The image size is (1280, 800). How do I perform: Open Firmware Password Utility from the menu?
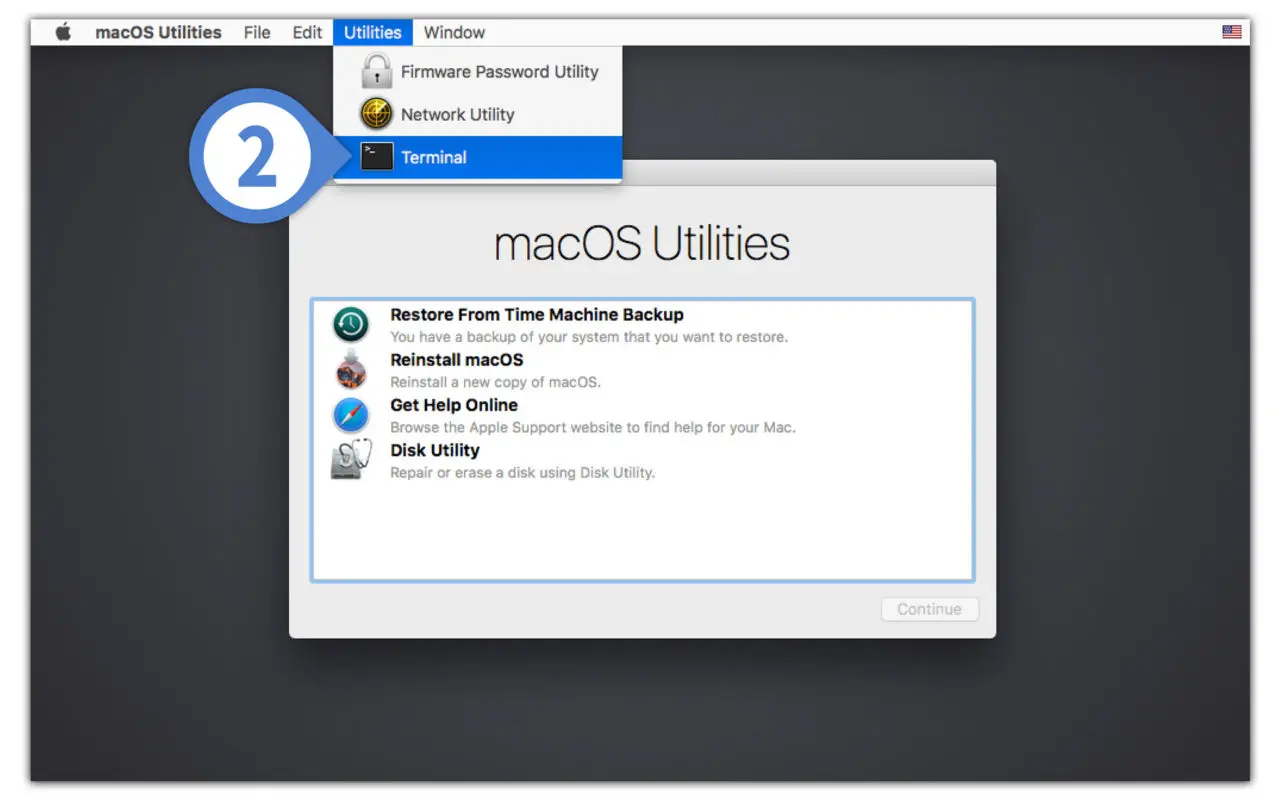pos(499,71)
